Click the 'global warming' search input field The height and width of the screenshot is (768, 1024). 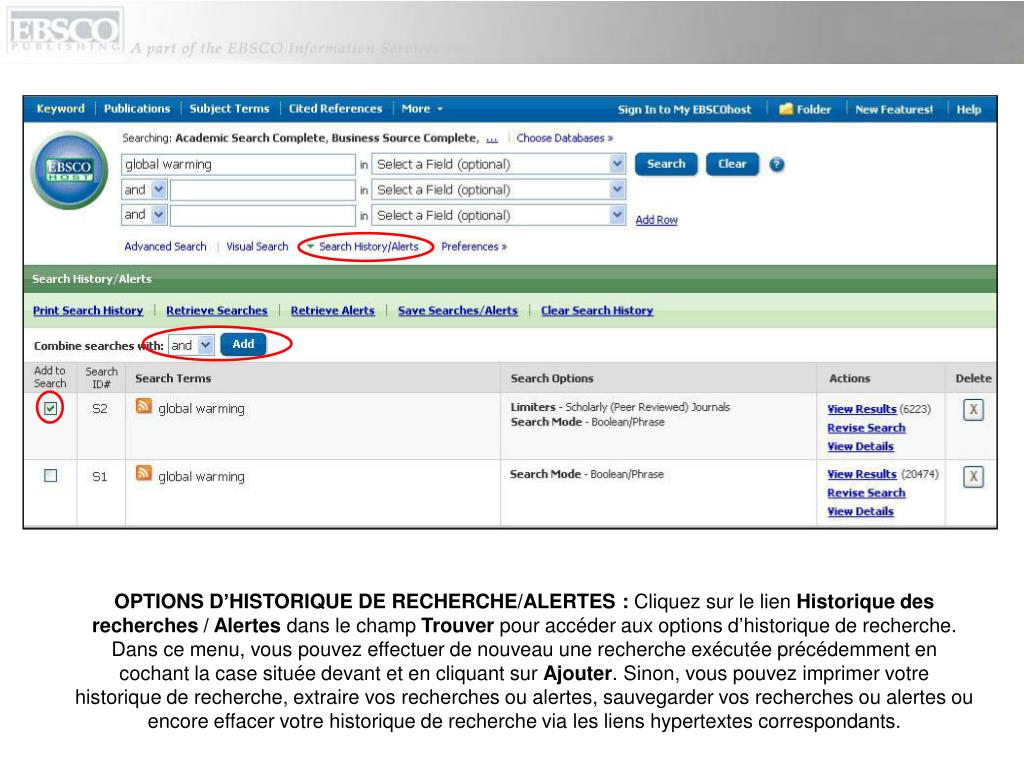[x=238, y=165]
